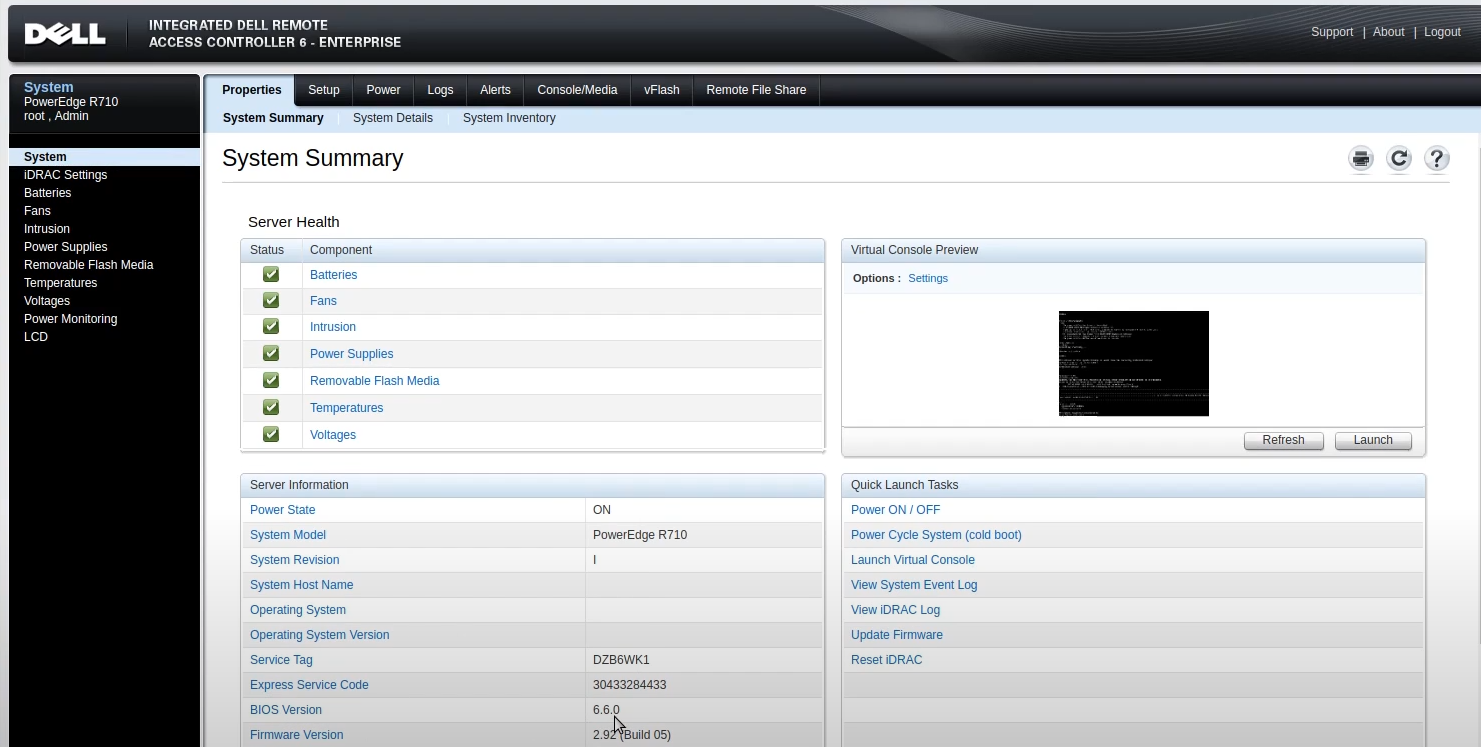Click the Express Service Code value 30433284433

[x=629, y=685]
